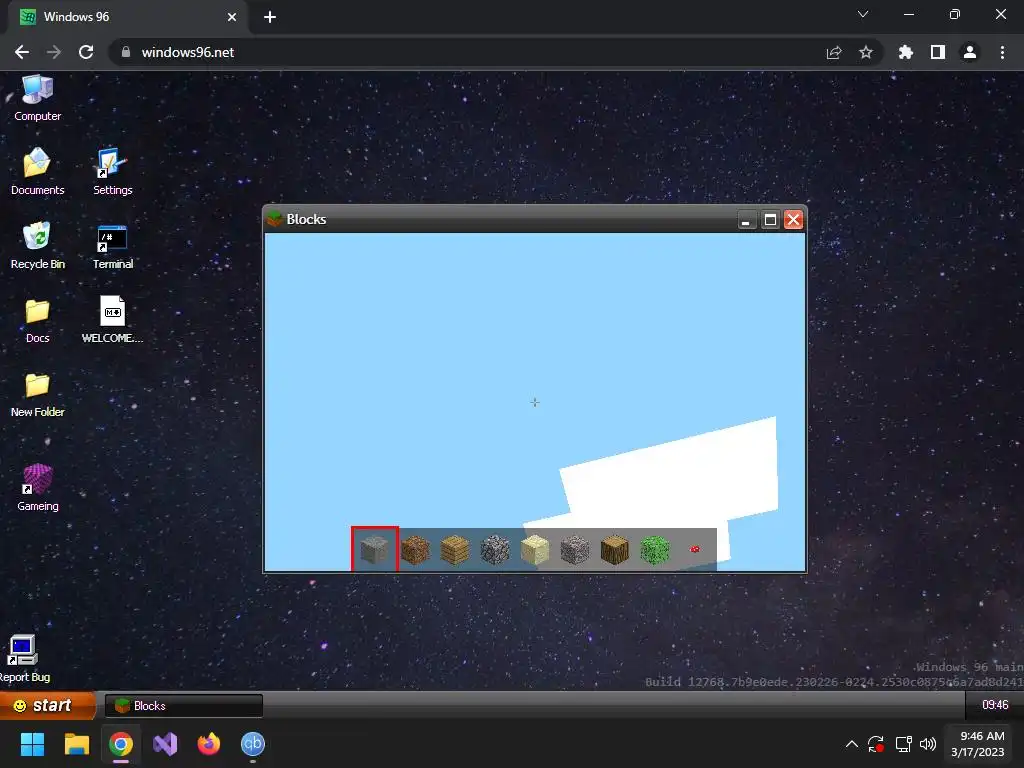Screen dimensions: 1024x768
Task: Select the wooden planks block in hotbar
Action: point(455,550)
